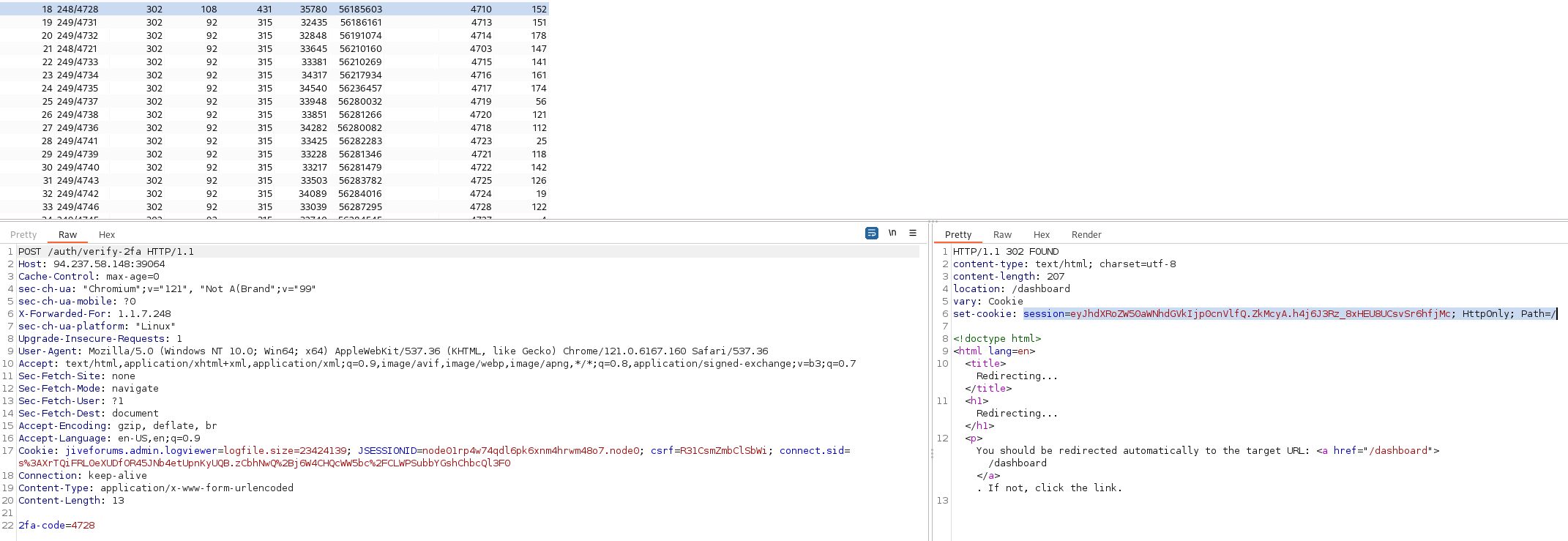The height and width of the screenshot is (541, 1568).
Task: Open the response Hex tab
Action: pos(1042,234)
